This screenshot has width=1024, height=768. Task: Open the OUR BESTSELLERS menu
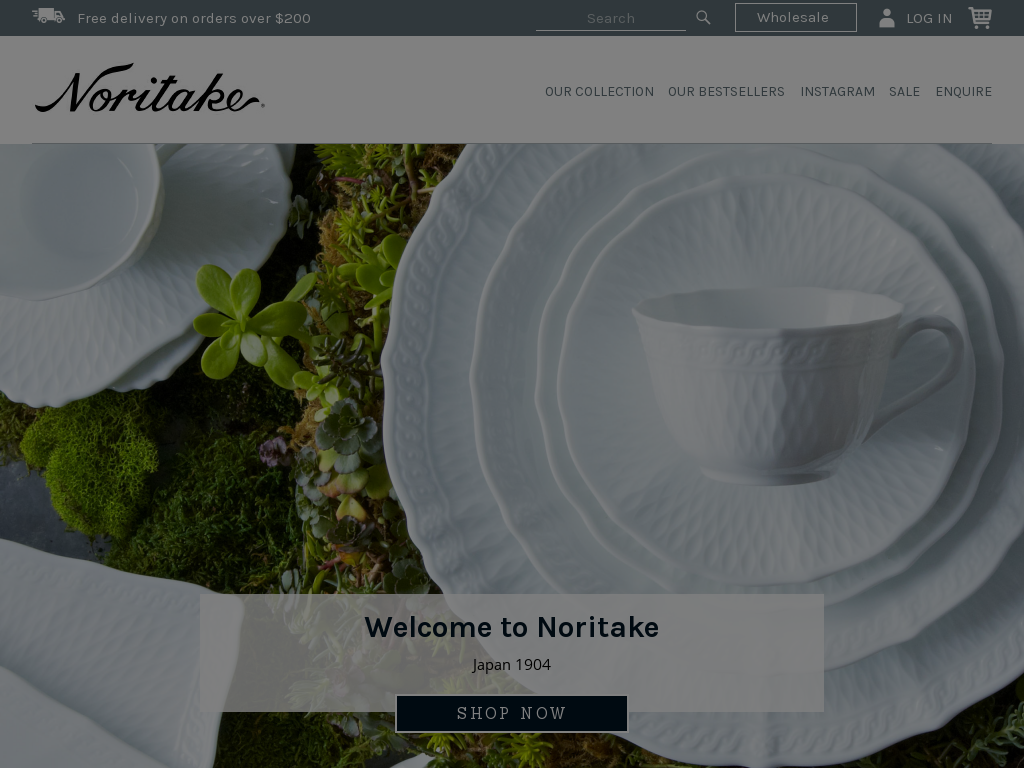[x=726, y=92]
